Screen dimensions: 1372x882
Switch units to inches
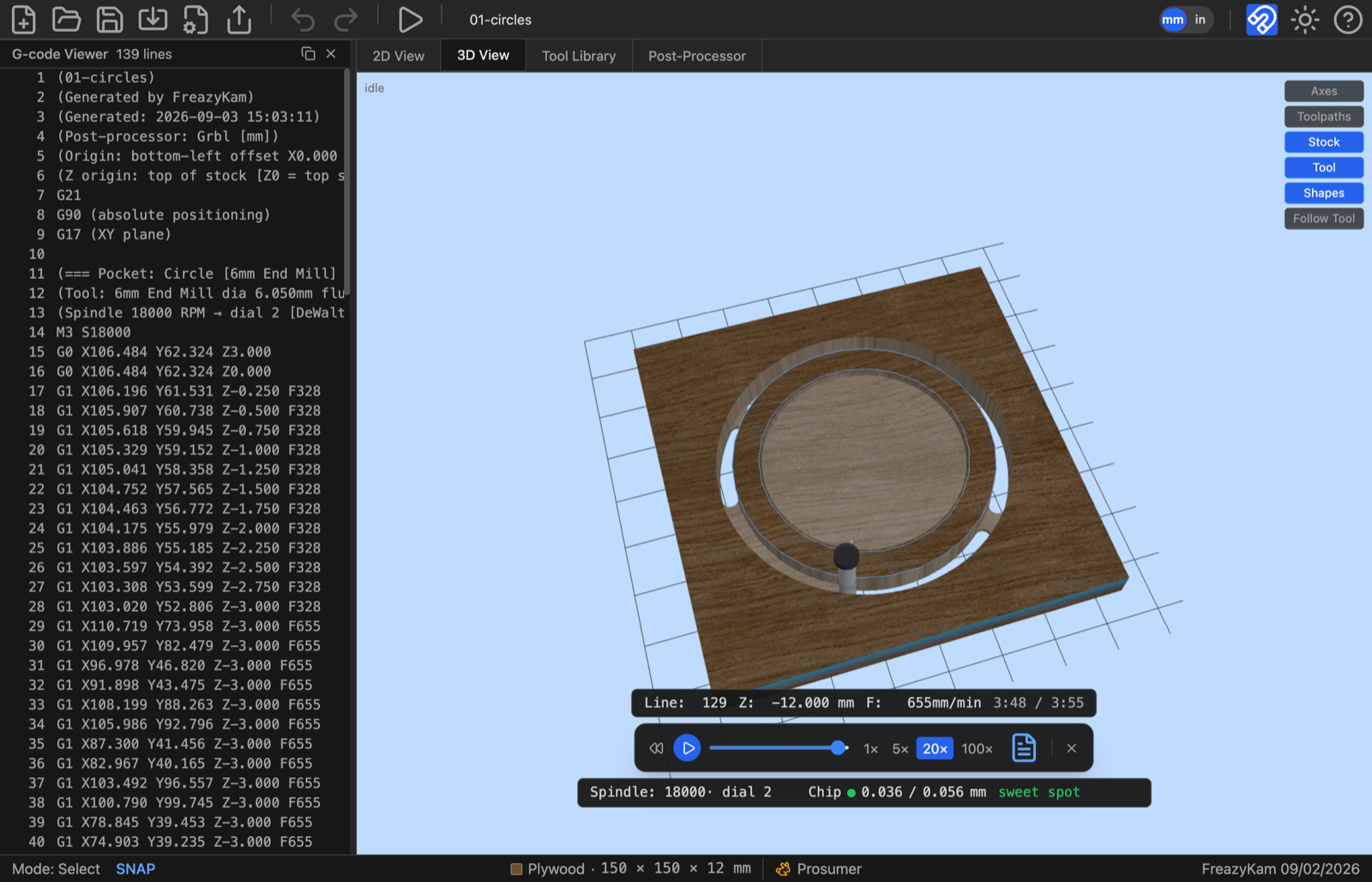pos(1200,19)
